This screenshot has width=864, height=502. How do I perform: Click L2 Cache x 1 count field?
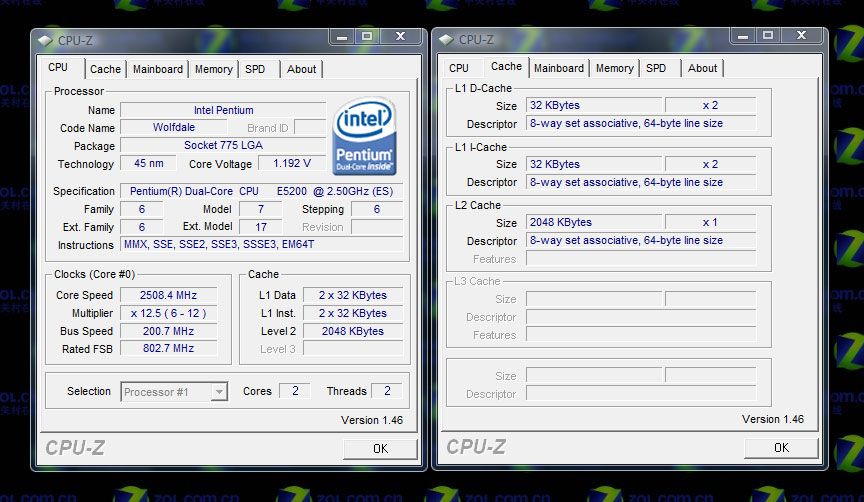tap(711, 222)
